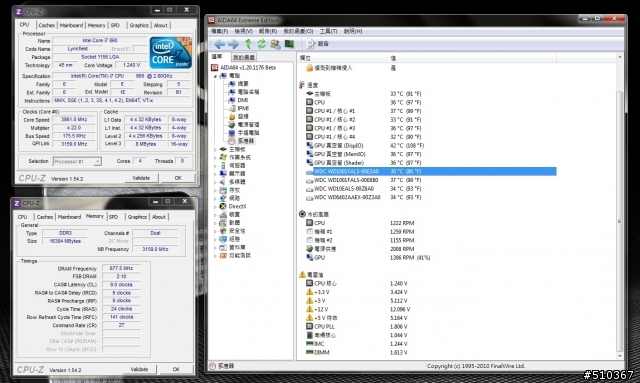Select the DirectX icon in the AIDA64 tree

tap(223, 206)
